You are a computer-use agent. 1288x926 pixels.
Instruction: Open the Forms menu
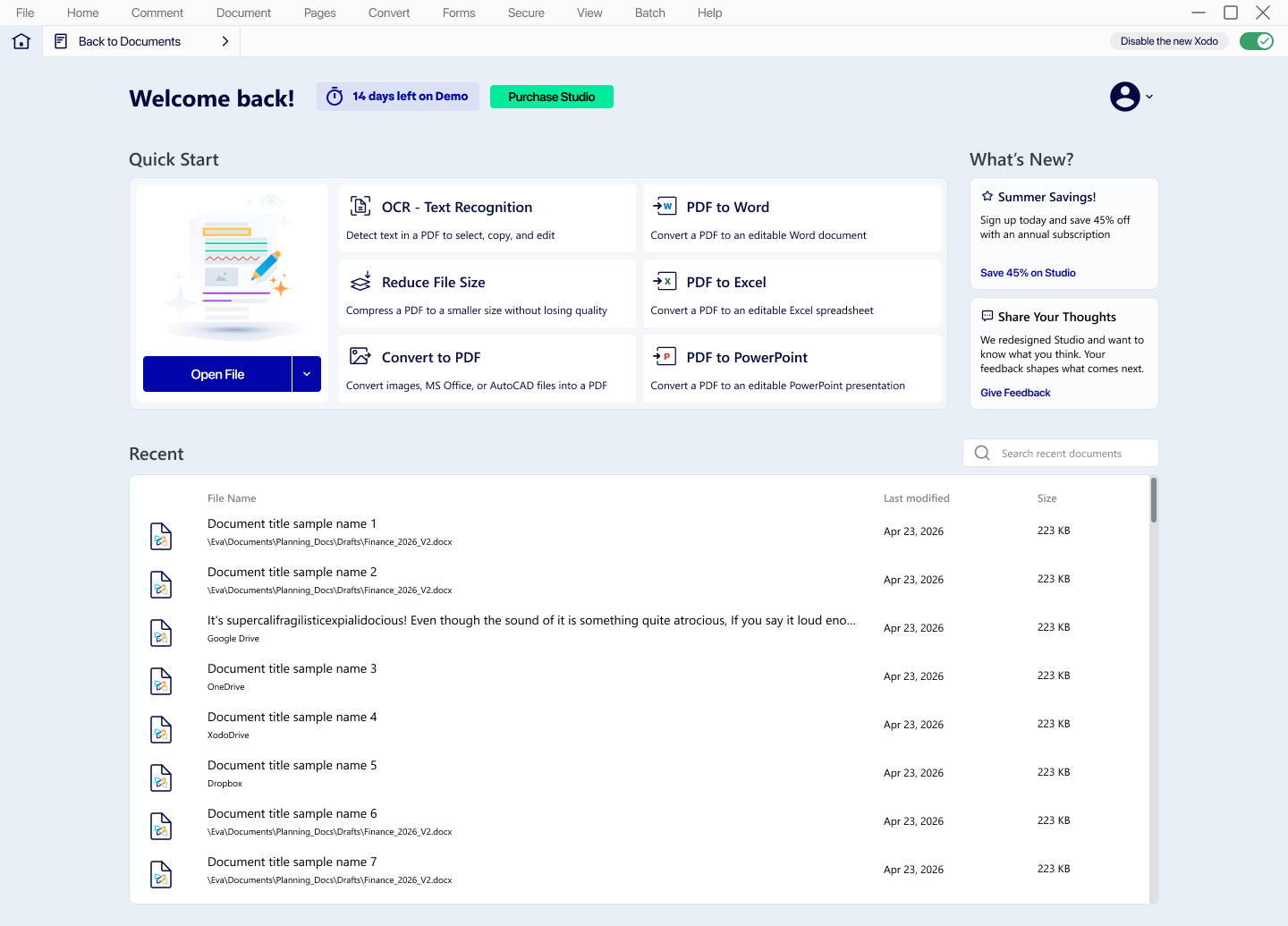pyautogui.click(x=459, y=13)
